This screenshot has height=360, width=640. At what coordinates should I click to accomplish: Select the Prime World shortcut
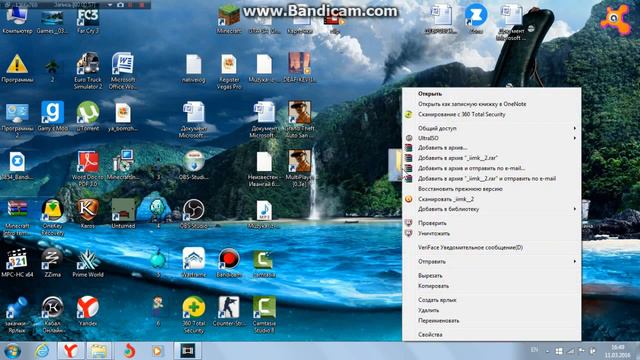pyautogui.click(x=88, y=263)
